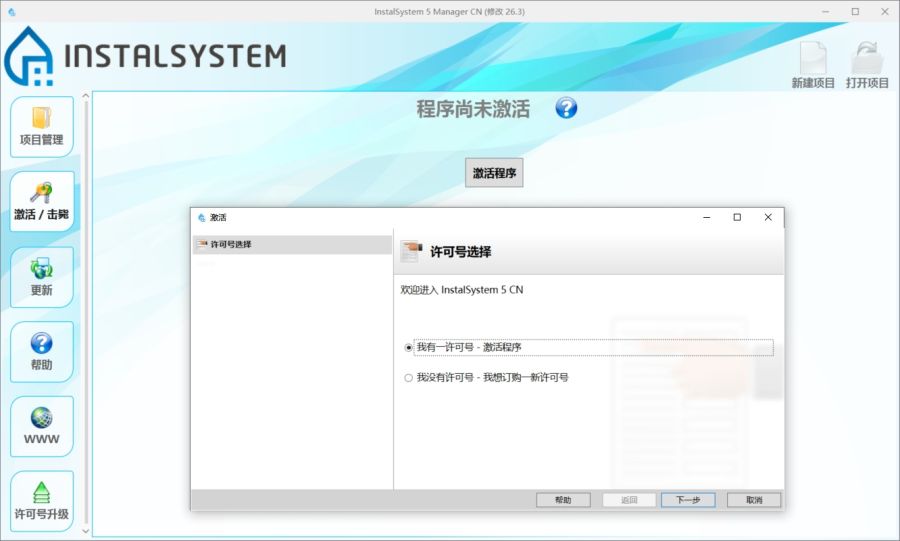Screen dimensions: 900x541
Task: Select the 激活 / 击毙 keys icon
Action: [x=41, y=201]
